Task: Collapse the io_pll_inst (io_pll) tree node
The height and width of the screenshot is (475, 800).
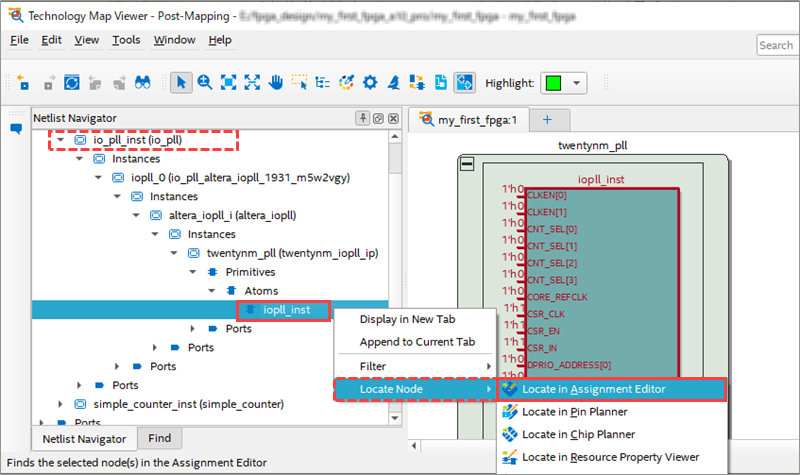Action: click(x=60, y=140)
